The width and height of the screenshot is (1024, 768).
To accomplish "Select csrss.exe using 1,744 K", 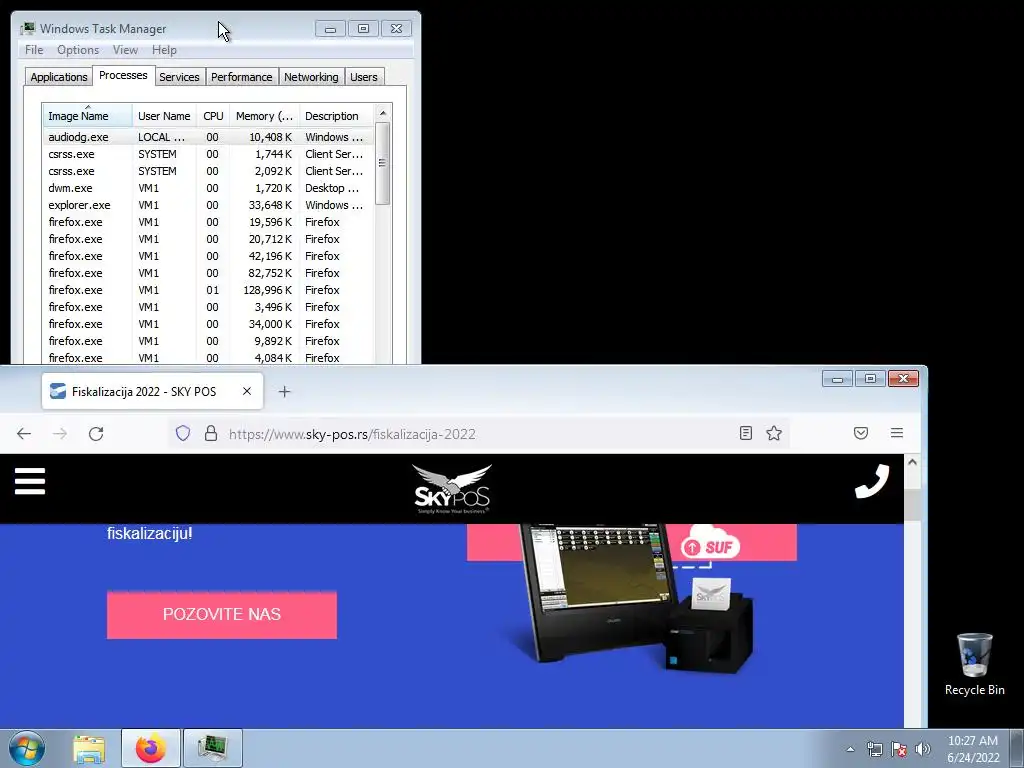I will click(208, 154).
